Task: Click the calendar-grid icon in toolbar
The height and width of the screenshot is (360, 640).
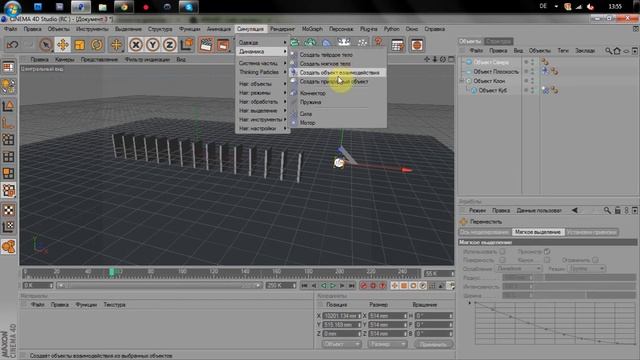Action: (397, 44)
